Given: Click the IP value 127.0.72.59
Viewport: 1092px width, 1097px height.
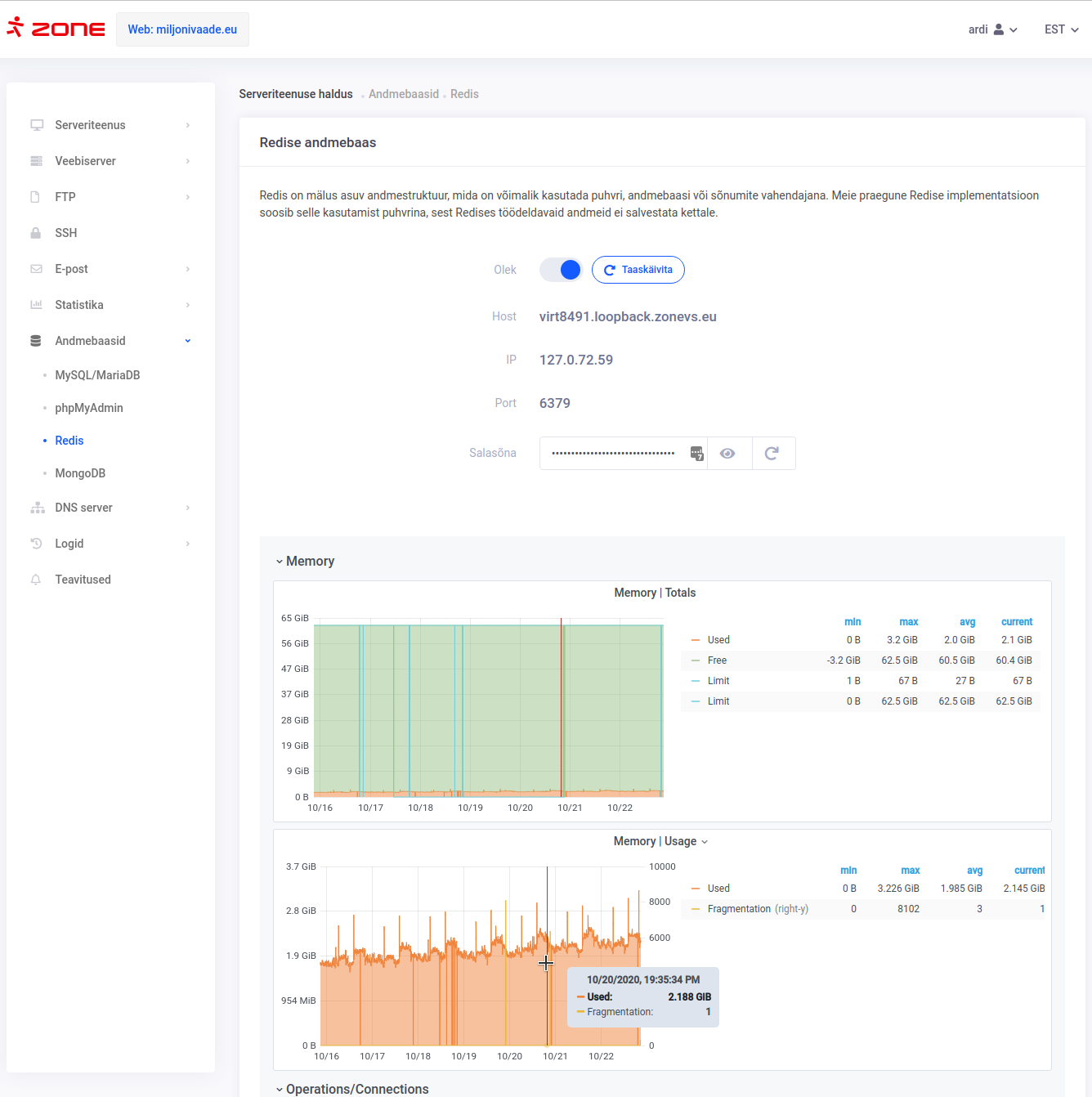Looking at the screenshot, I should pyautogui.click(x=576, y=360).
